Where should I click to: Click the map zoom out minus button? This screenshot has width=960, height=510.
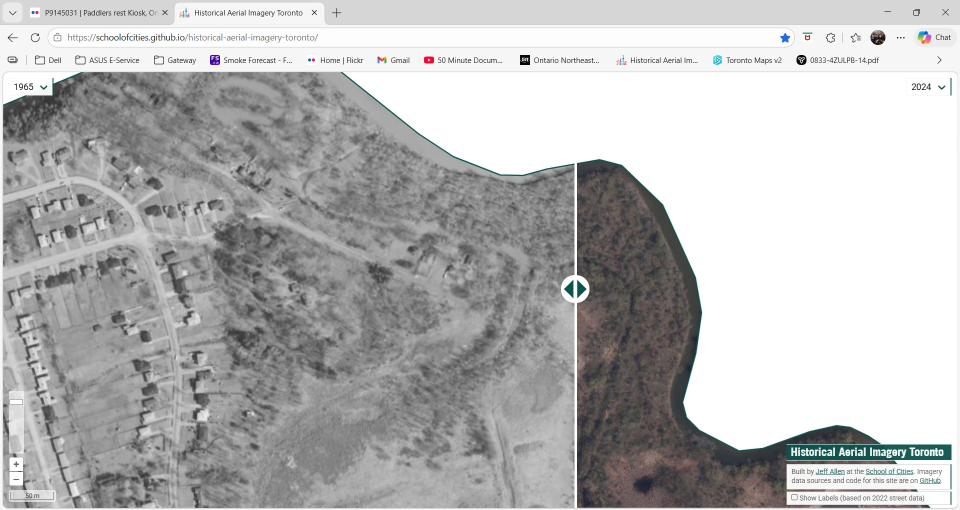[16, 479]
